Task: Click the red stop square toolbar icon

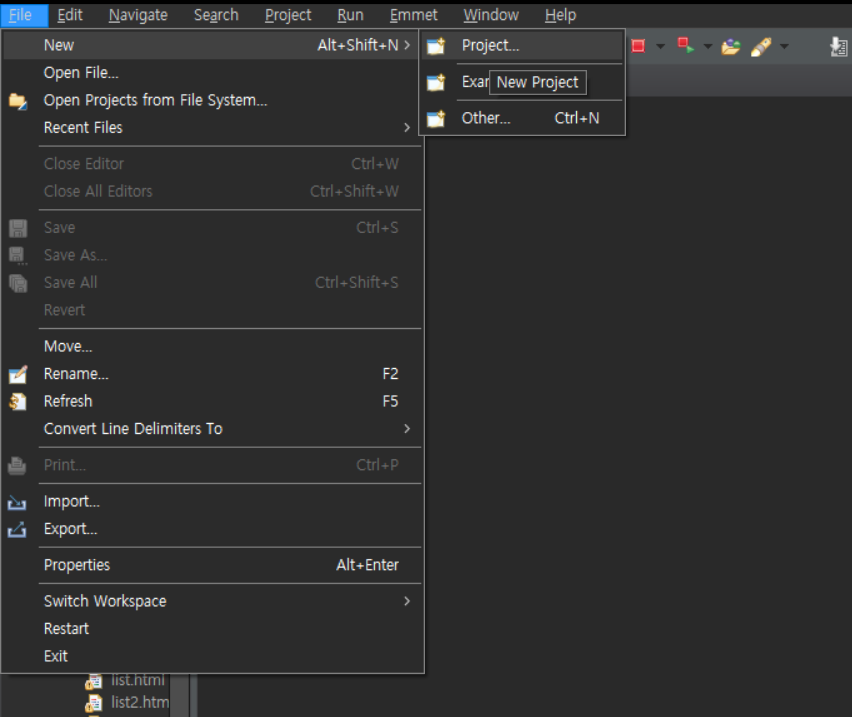Action: tap(638, 46)
